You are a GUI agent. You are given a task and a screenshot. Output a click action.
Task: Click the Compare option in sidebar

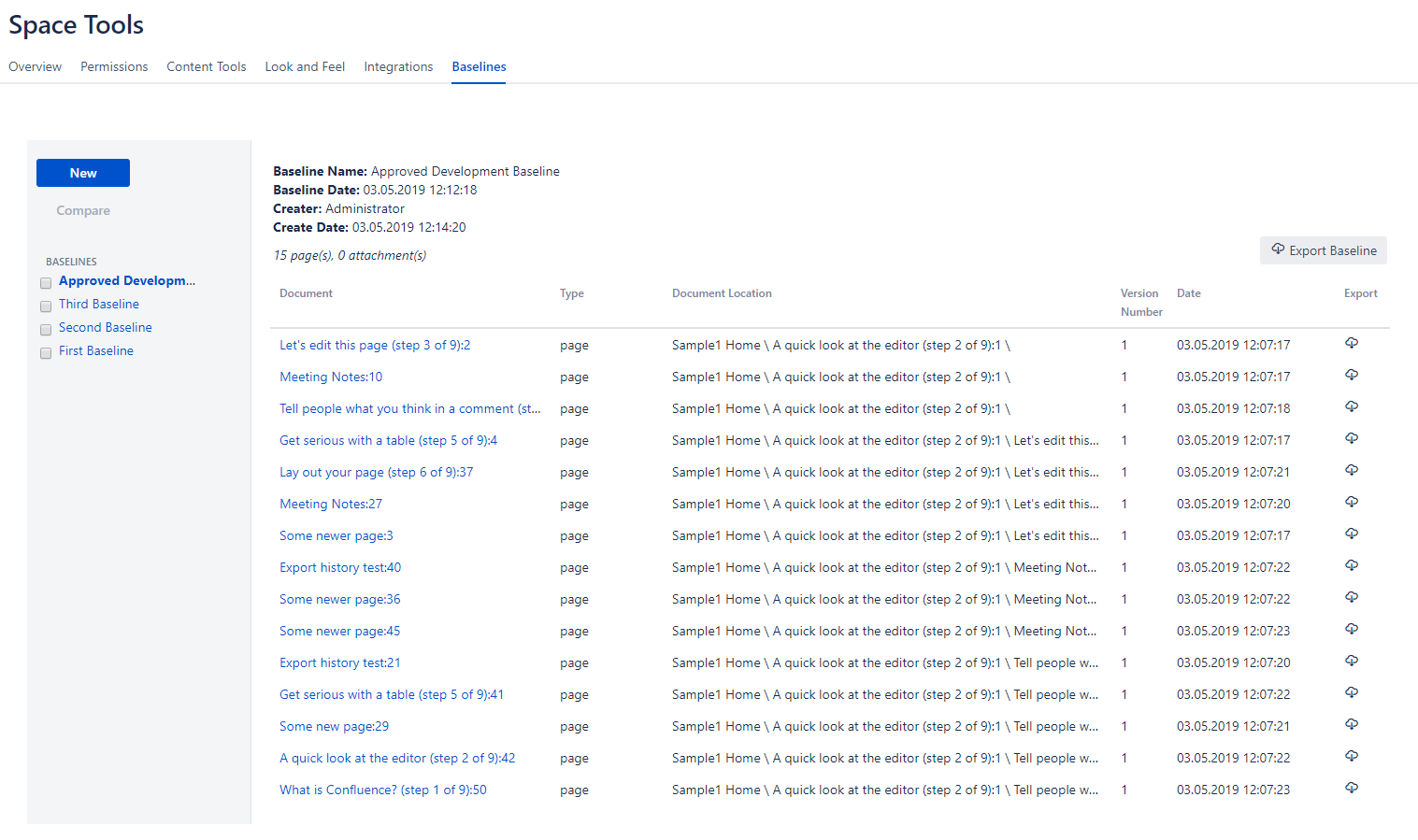pos(83,210)
